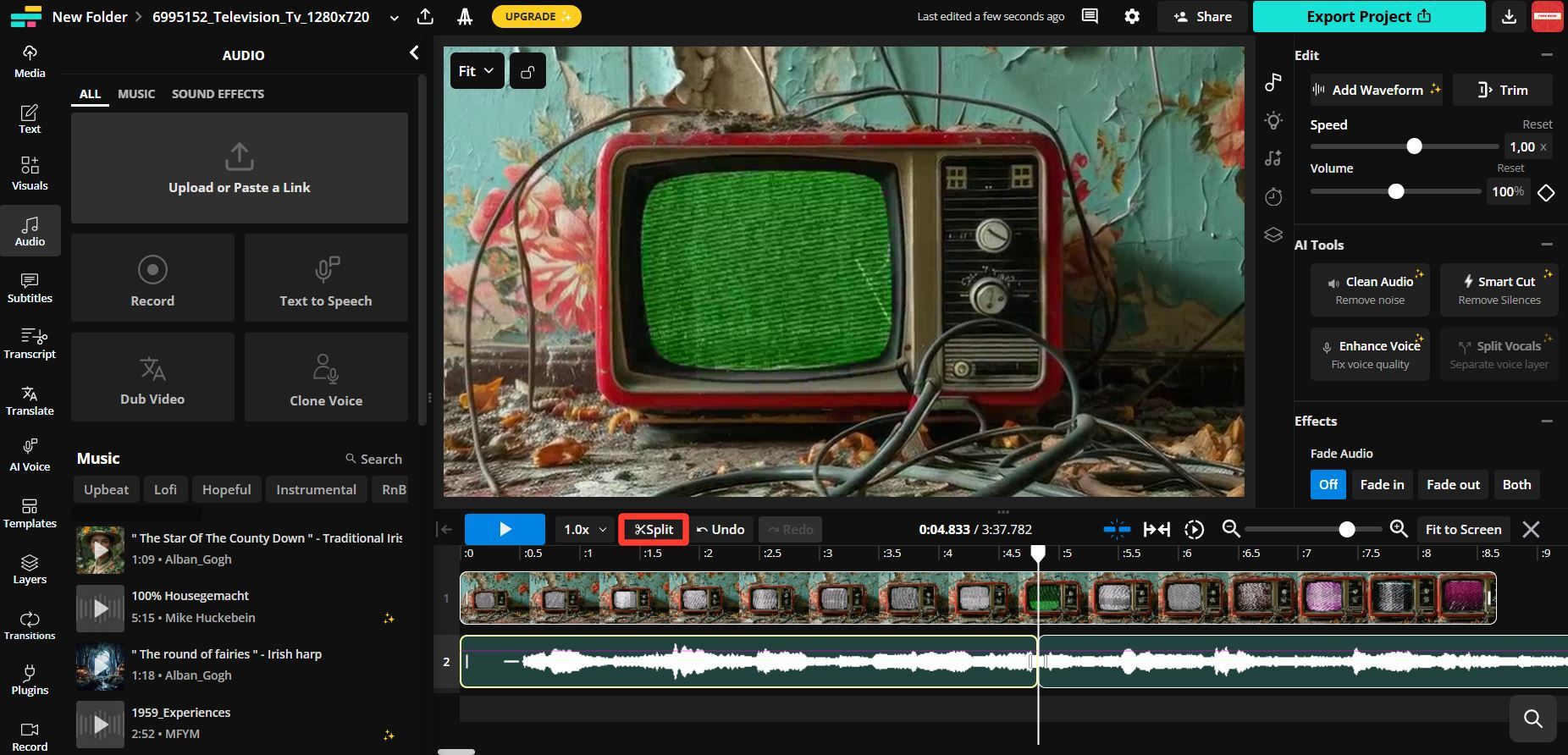Click the Speed slider handle

[x=1414, y=146]
